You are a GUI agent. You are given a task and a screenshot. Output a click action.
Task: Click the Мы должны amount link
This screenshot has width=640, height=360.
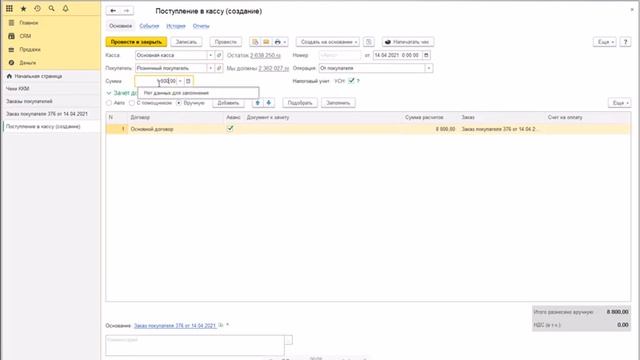pos(273,68)
